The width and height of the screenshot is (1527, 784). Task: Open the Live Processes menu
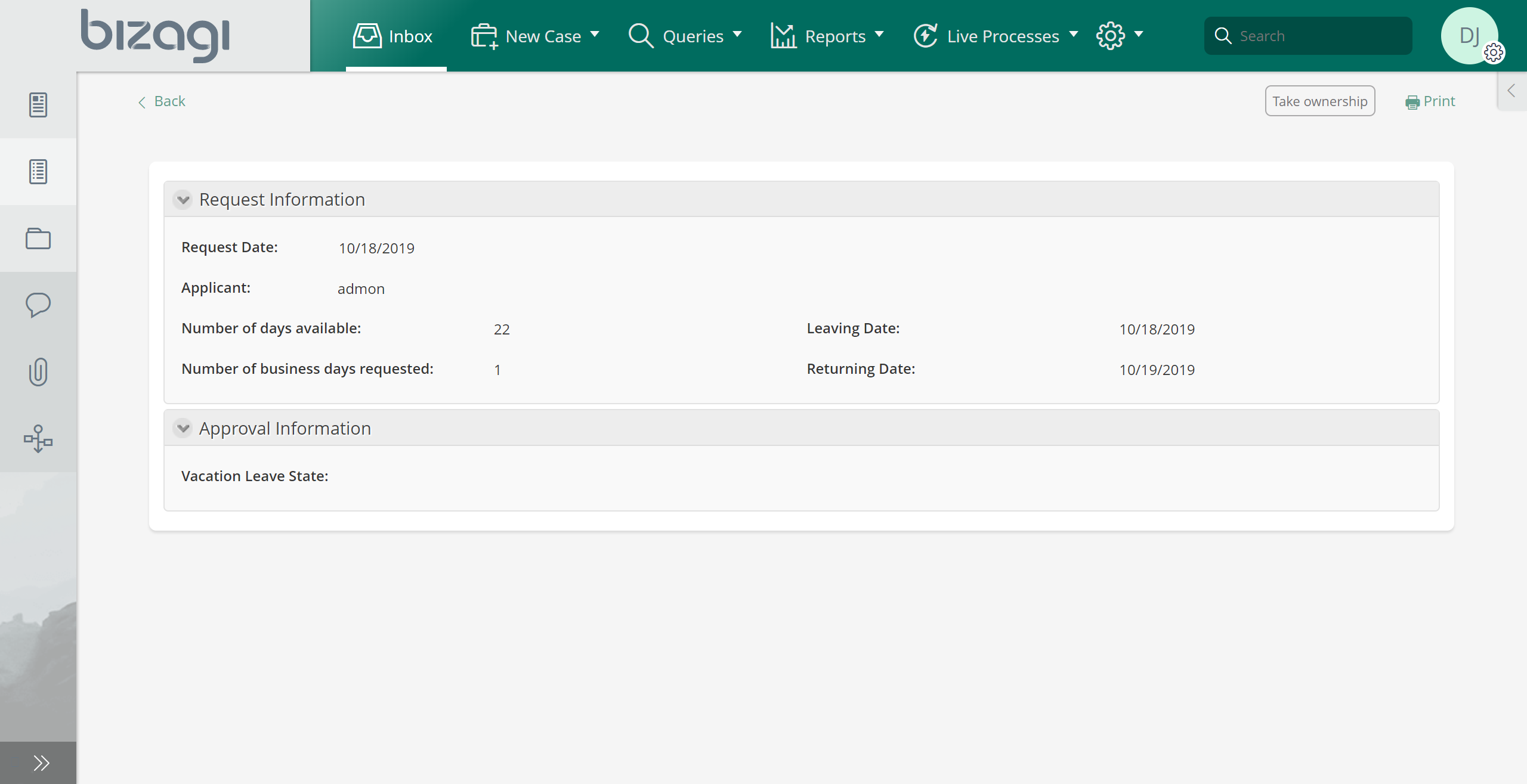pos(996,36)
